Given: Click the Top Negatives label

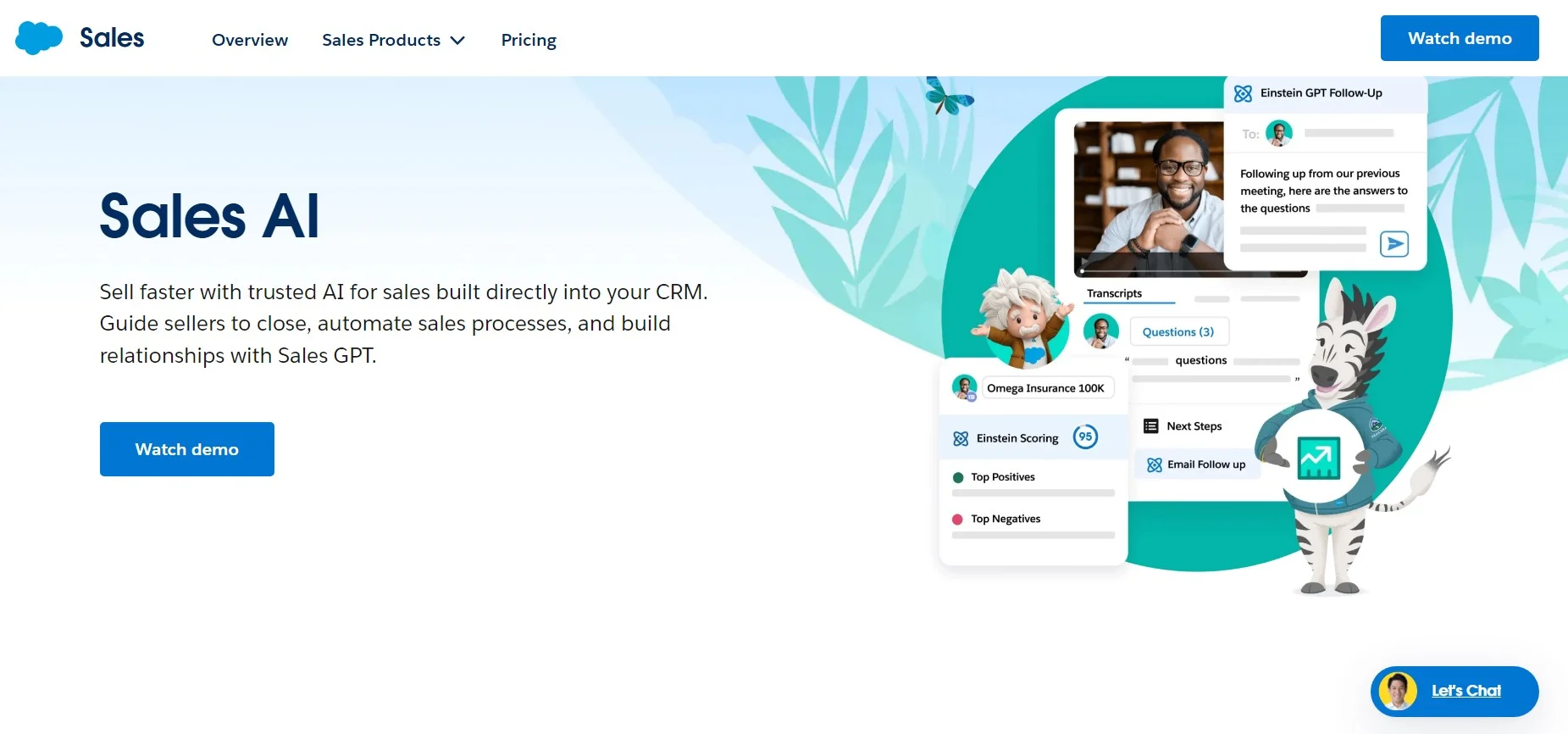Looking at the screenshot, I should [1006, 519].
